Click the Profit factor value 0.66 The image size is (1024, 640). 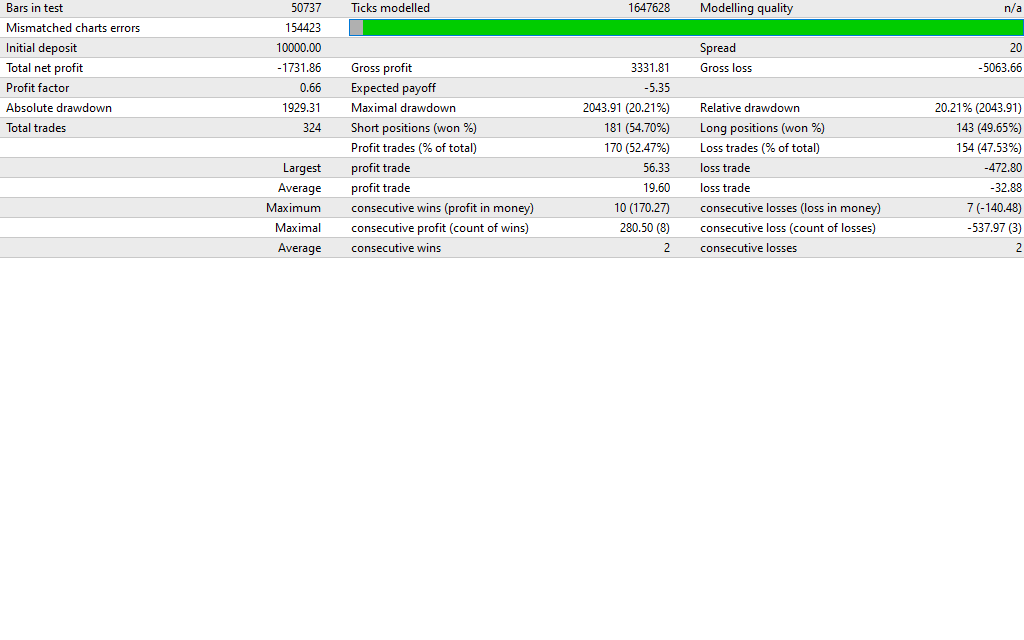click(310, 88)
